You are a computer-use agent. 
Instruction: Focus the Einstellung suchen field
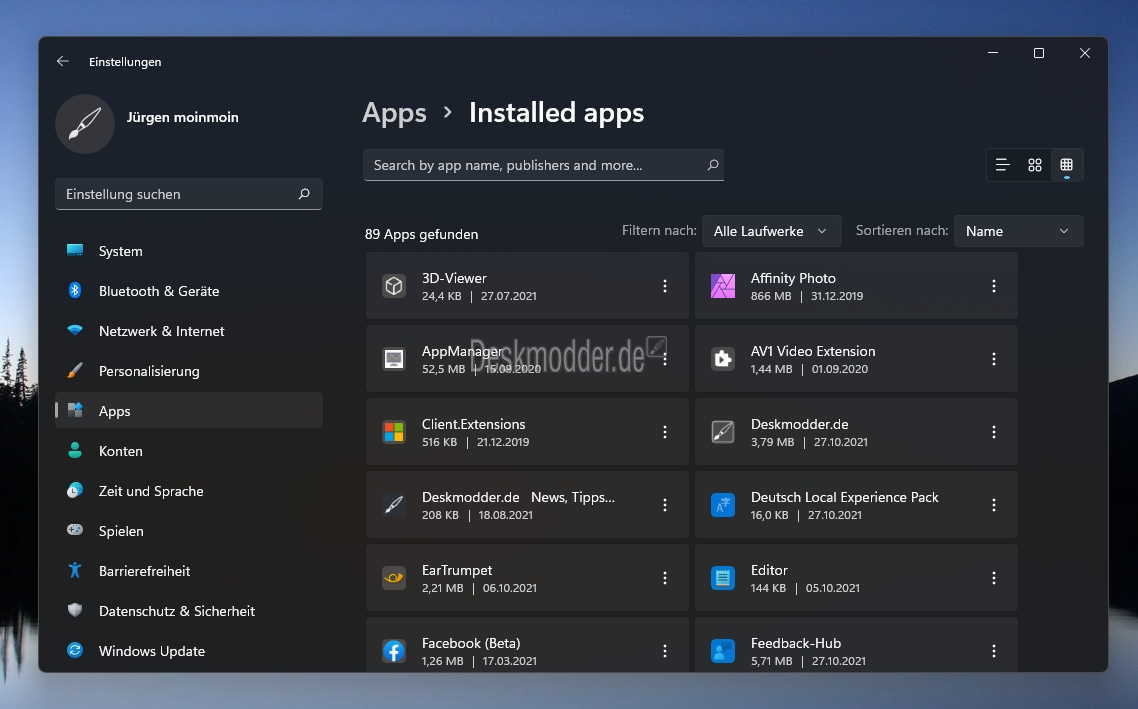[x=189, y=194]
